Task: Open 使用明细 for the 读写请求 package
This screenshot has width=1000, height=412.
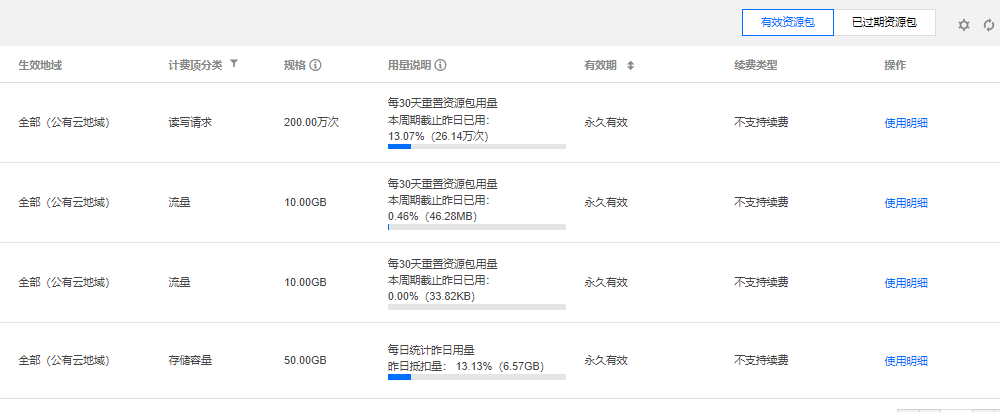Action: click(x=906, y=123)
